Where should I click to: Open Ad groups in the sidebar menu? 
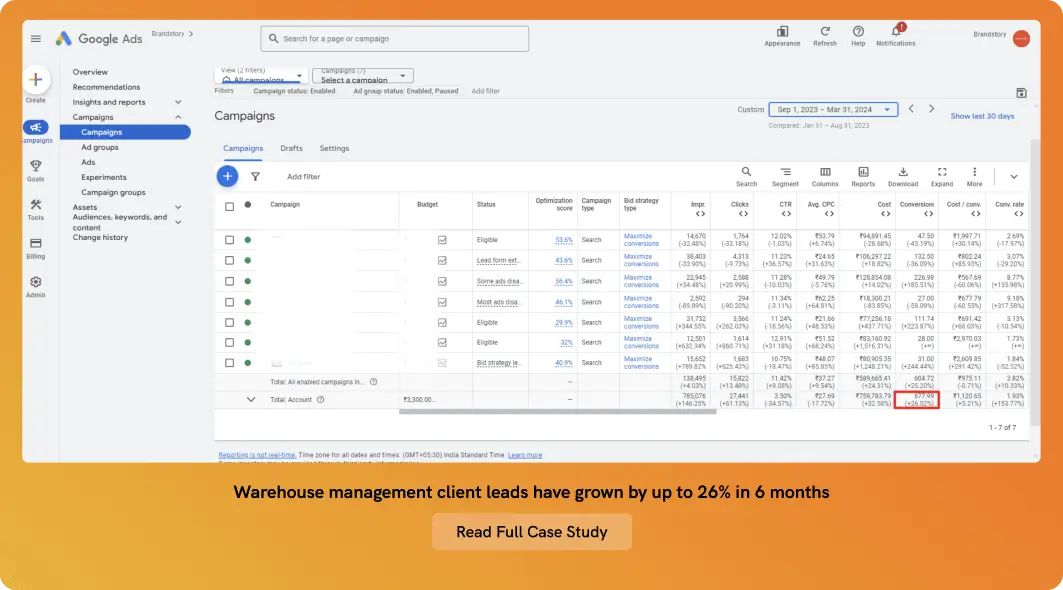point(100,147)
